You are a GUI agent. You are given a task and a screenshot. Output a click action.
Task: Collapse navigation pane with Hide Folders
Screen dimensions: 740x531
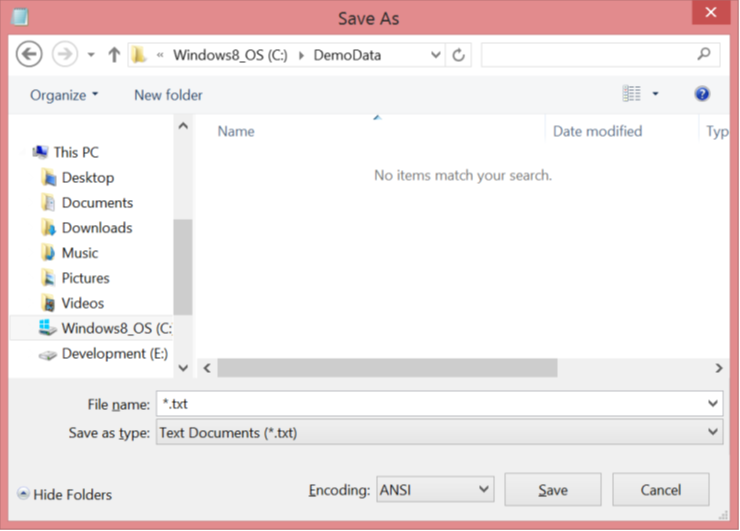[64, 494]
